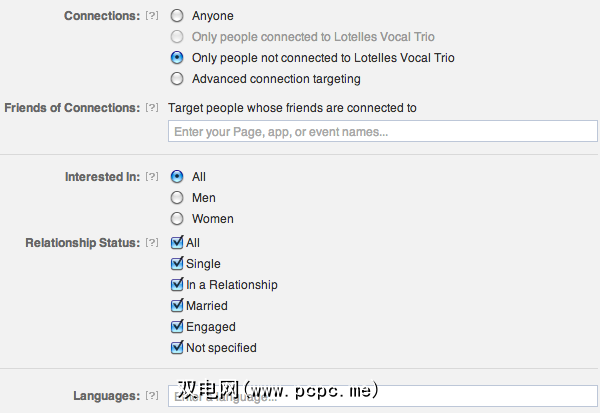Uncheck 'In a Relationship' checkbox
Viewport: 600px width, 413px height.
pyautogui.click(x=178, y=285)
